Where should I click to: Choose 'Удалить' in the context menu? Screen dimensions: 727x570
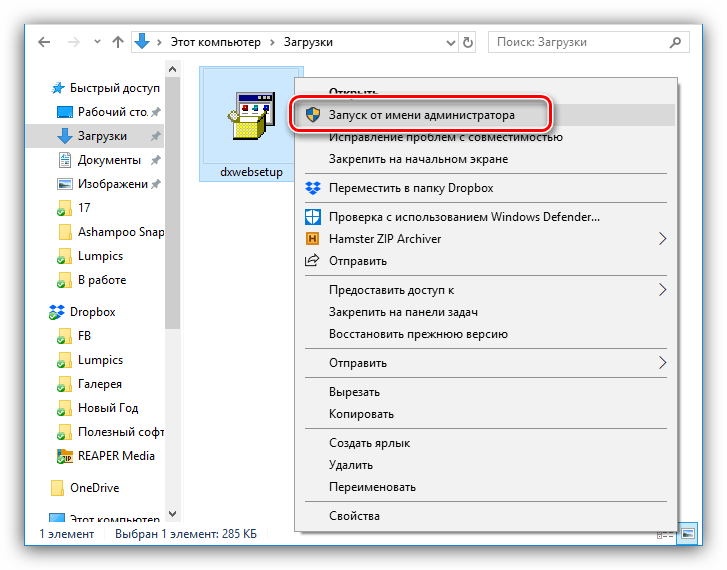click(x=351, y=465)
